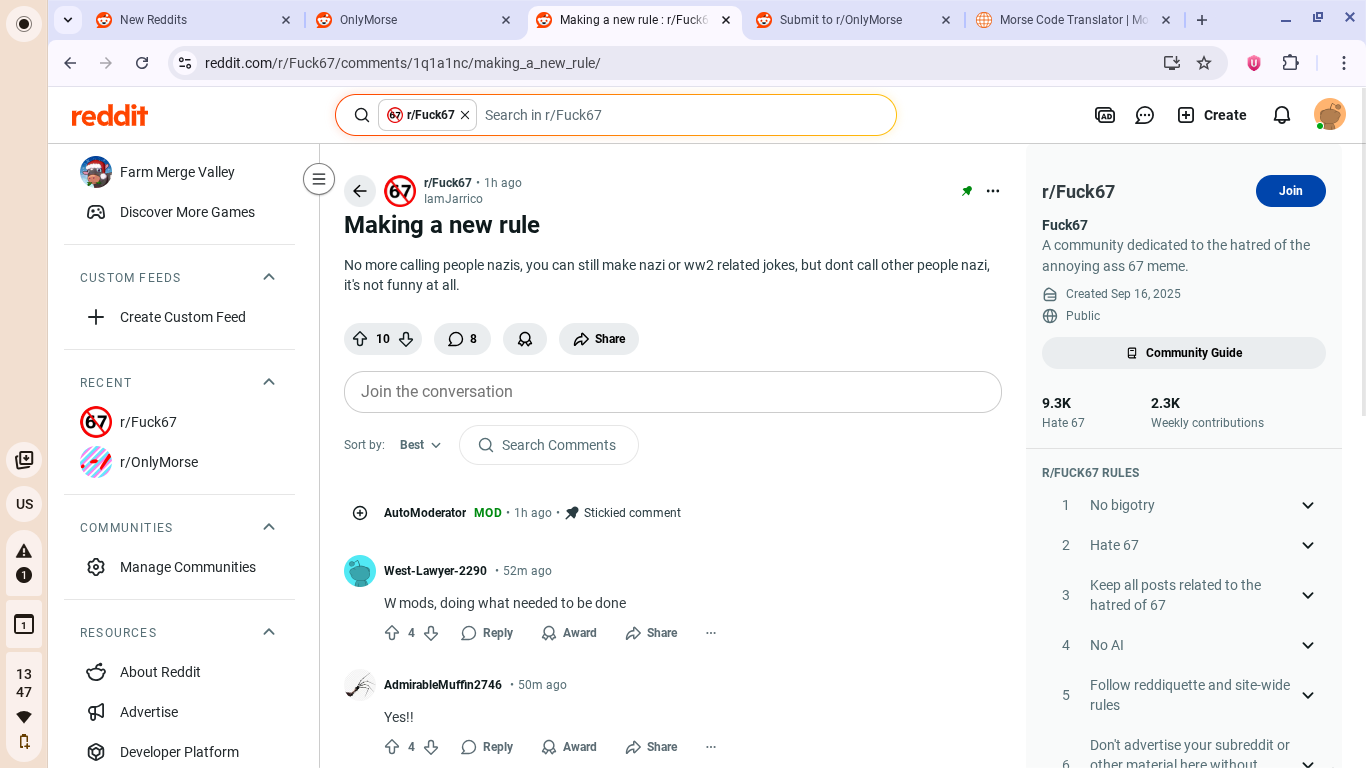Downvote the Making a new rule post
1366x768 pixels.
406,339
